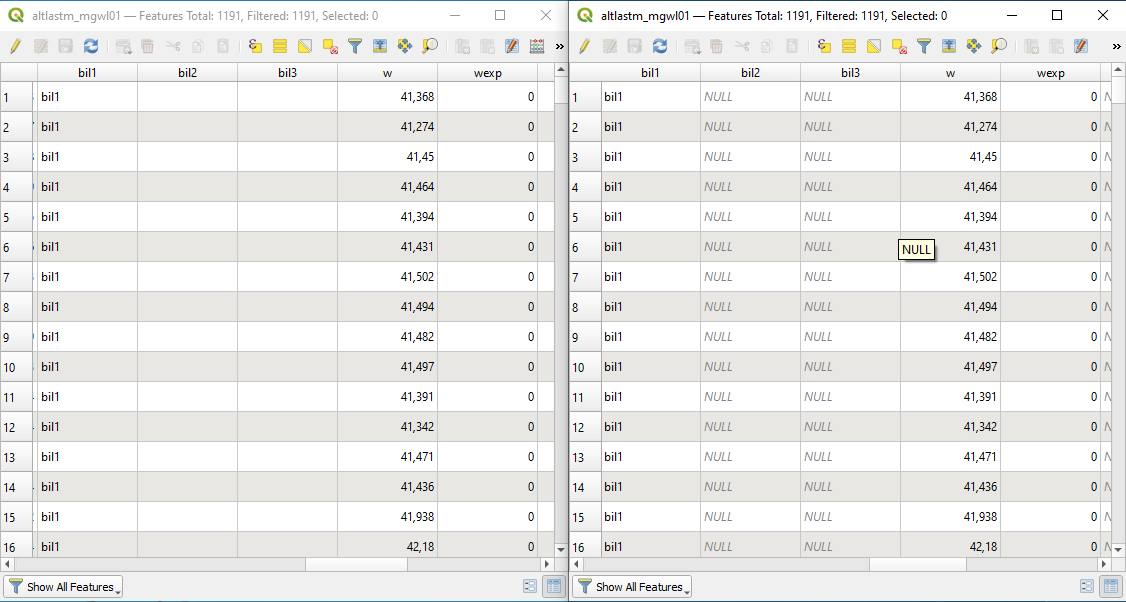Expand the right toolbar overflow chevron

coord(1118,47)
